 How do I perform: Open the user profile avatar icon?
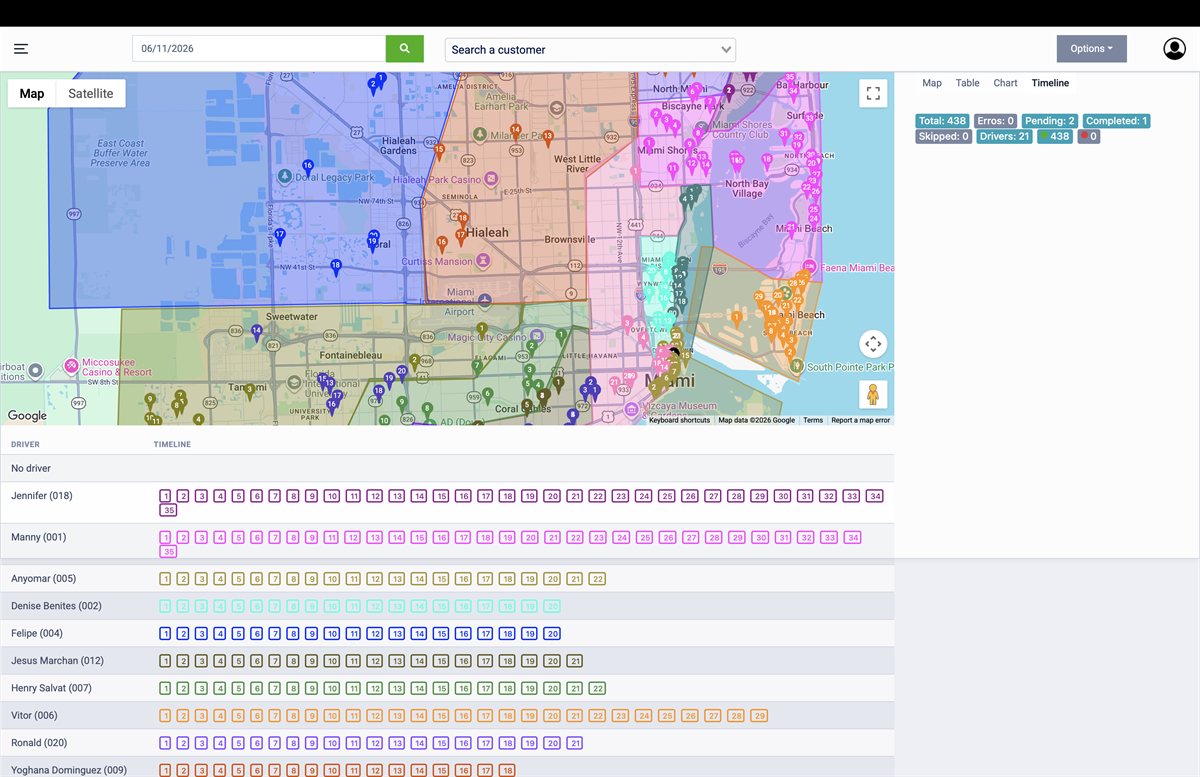1174,49
